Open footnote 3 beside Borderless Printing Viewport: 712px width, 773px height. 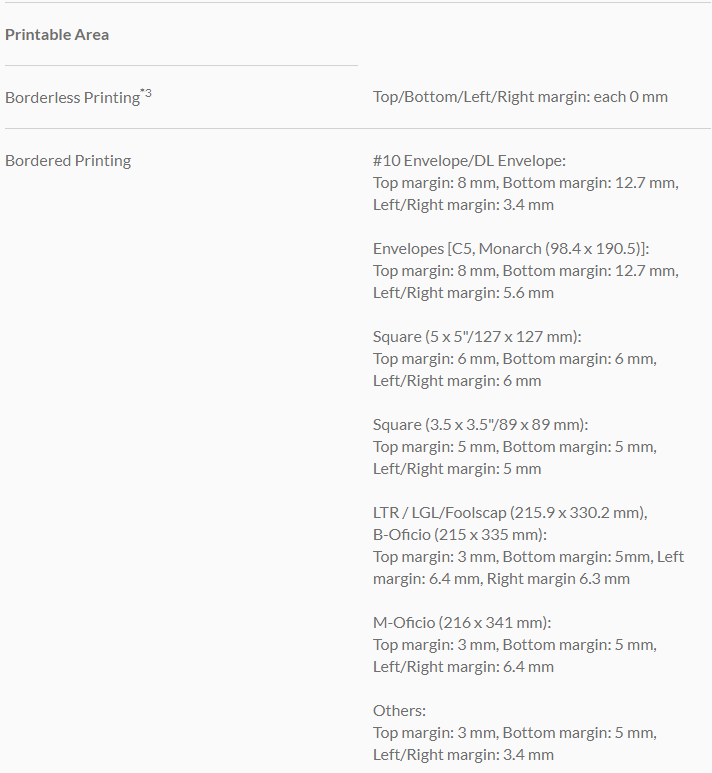click(x=146, y=94)
